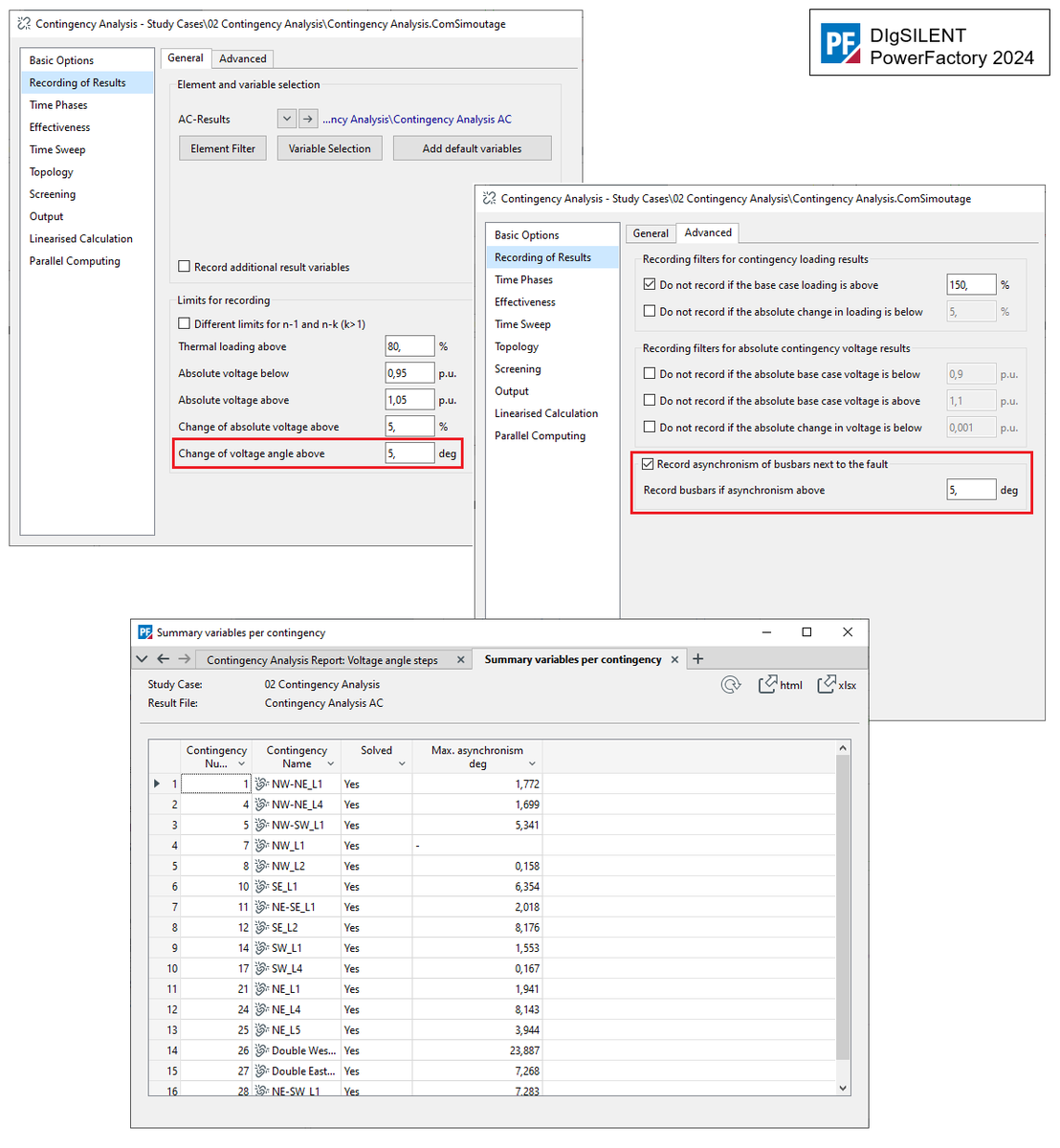Open the AC-Results dropdown arrow
This screenshot has height=1148, width=1060.
point(287,120)
